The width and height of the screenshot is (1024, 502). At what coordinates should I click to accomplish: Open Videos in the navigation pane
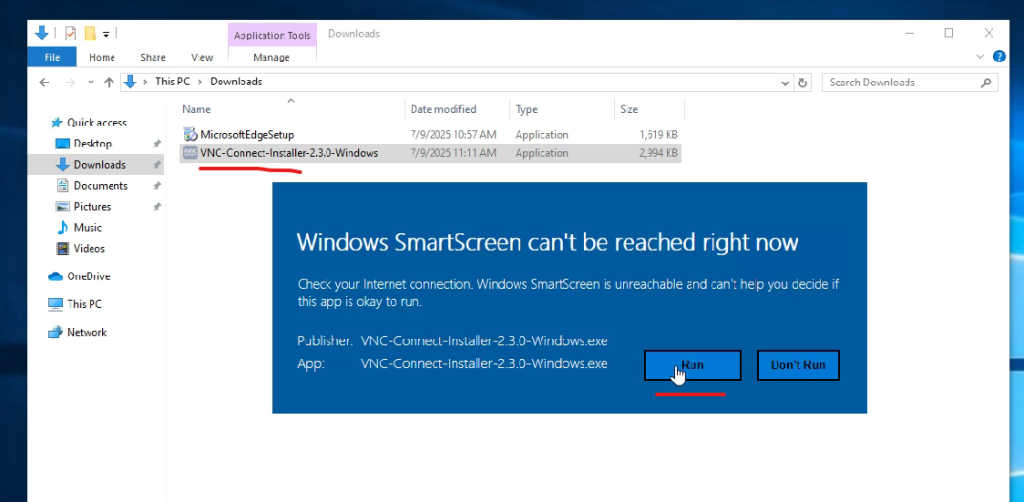tap(89, 248)
